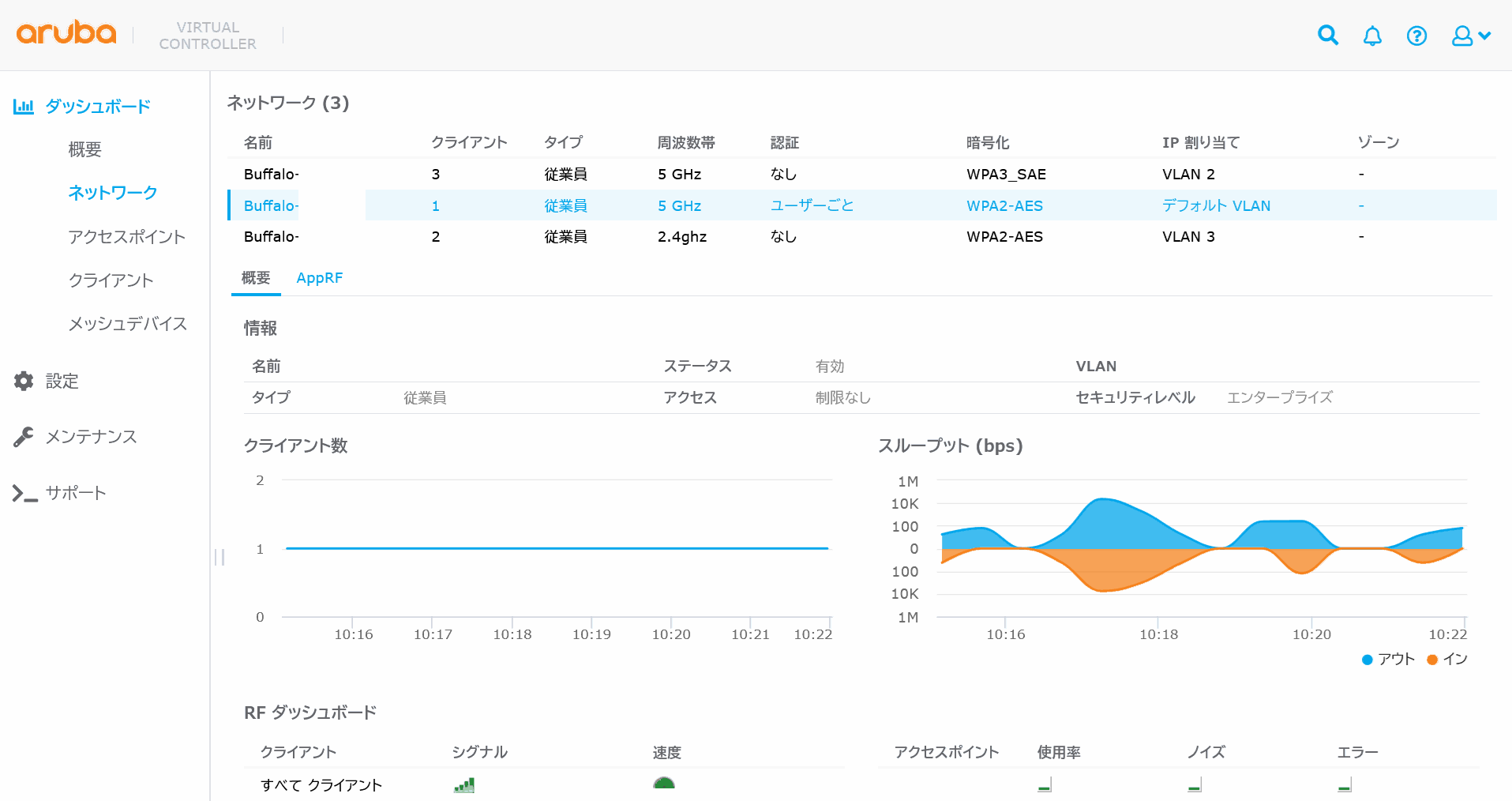Select the 2.4ghz Buffalo network row
The height and width of the screenshot is (801, 1512).
point(271,237)
